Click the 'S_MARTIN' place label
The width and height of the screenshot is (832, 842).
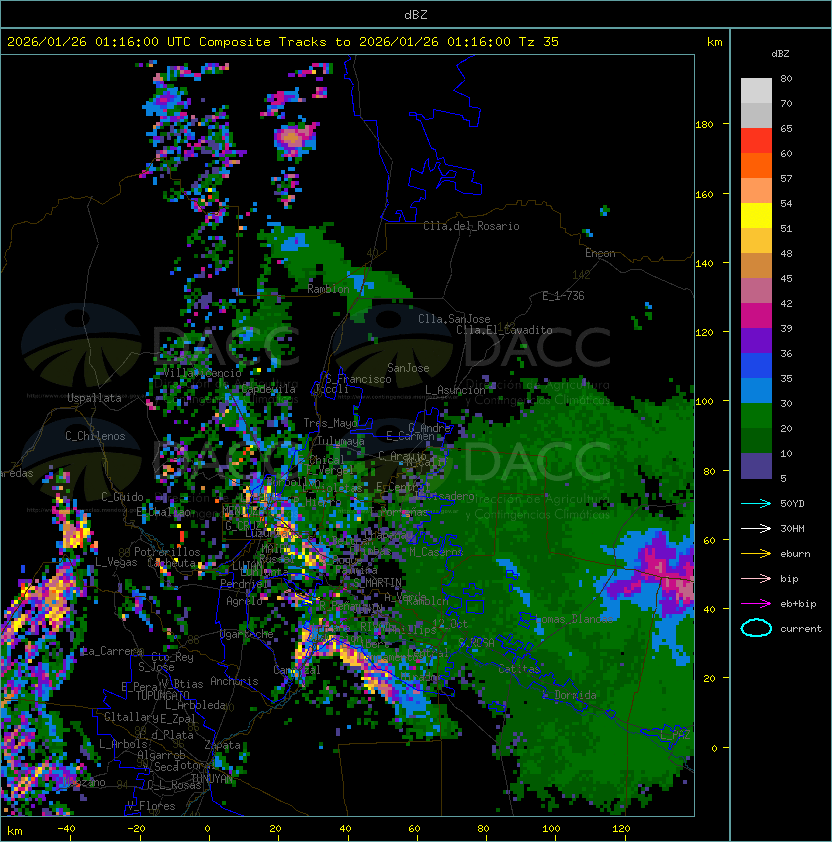378,583
